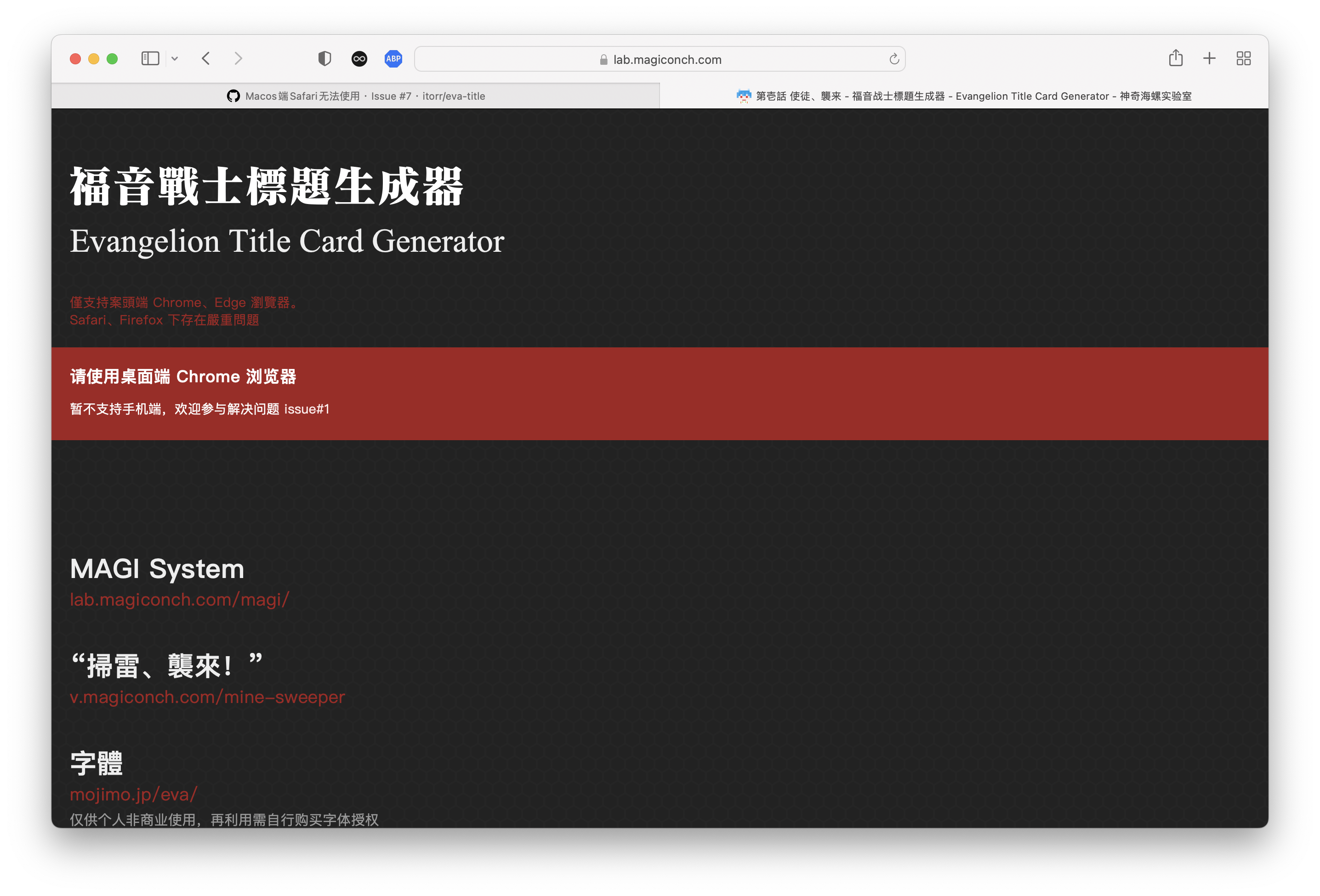Navigate back to the previous page
The width and height of the screenshot is (1320, 896).
(205, 58)
